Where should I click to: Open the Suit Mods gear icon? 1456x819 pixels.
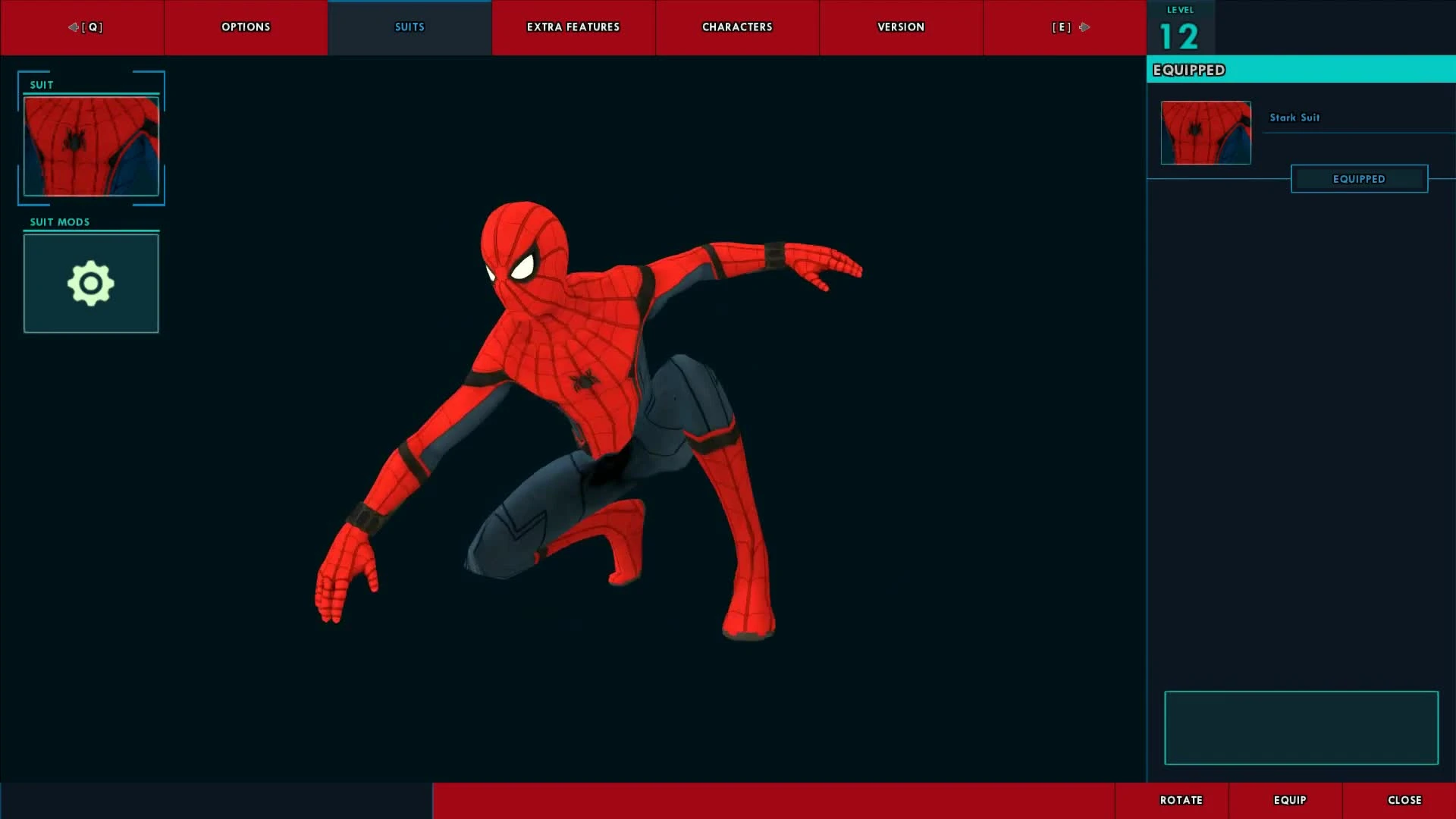click(x=91, y=284)
